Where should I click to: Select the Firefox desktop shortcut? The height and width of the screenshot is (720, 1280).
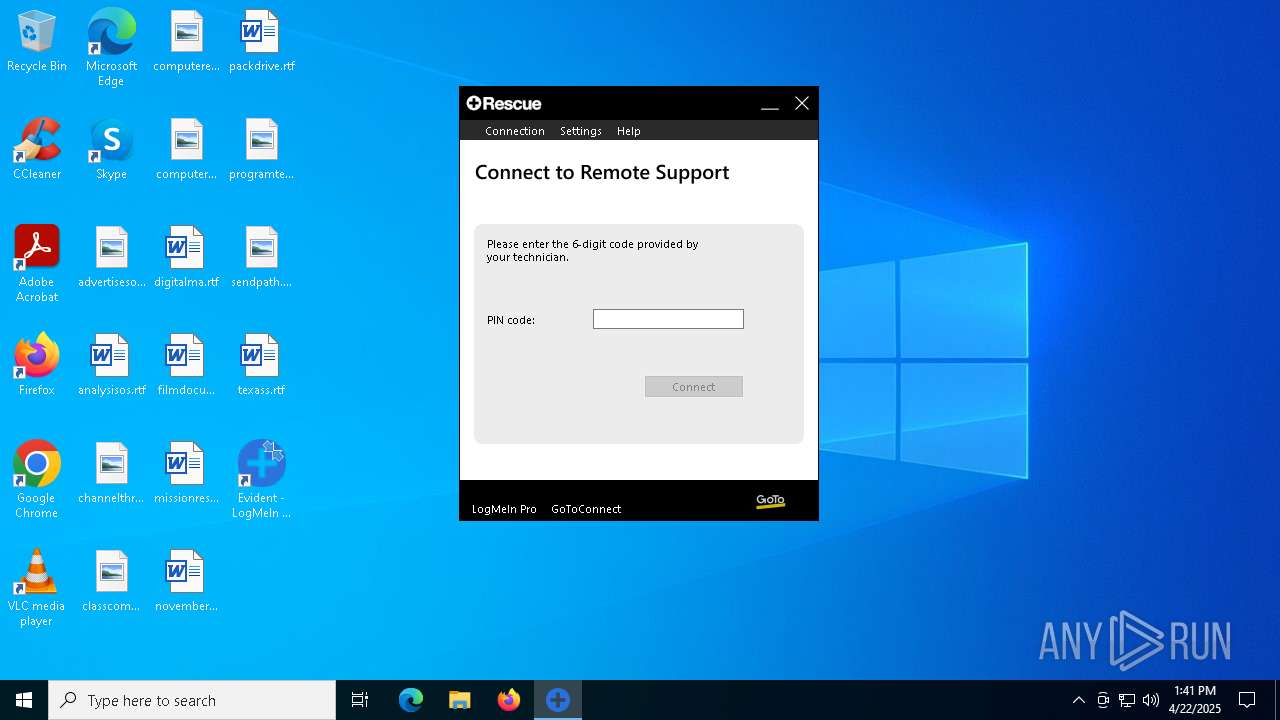click(x=37, y=365)
